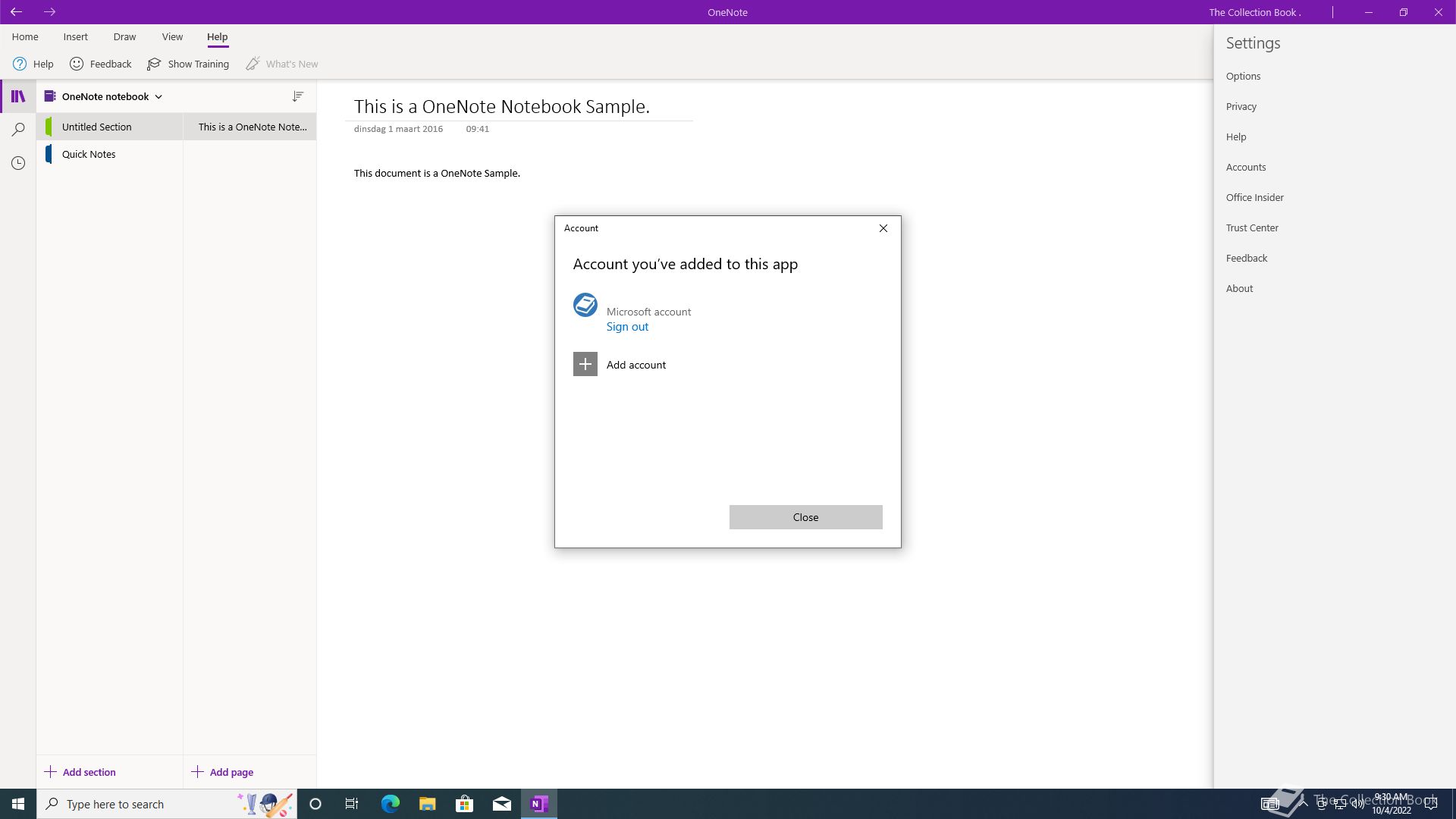This screenshot has width=1456, height=819.
Task: Open Microsoft Store from taskbar
Action: [464, 804]
